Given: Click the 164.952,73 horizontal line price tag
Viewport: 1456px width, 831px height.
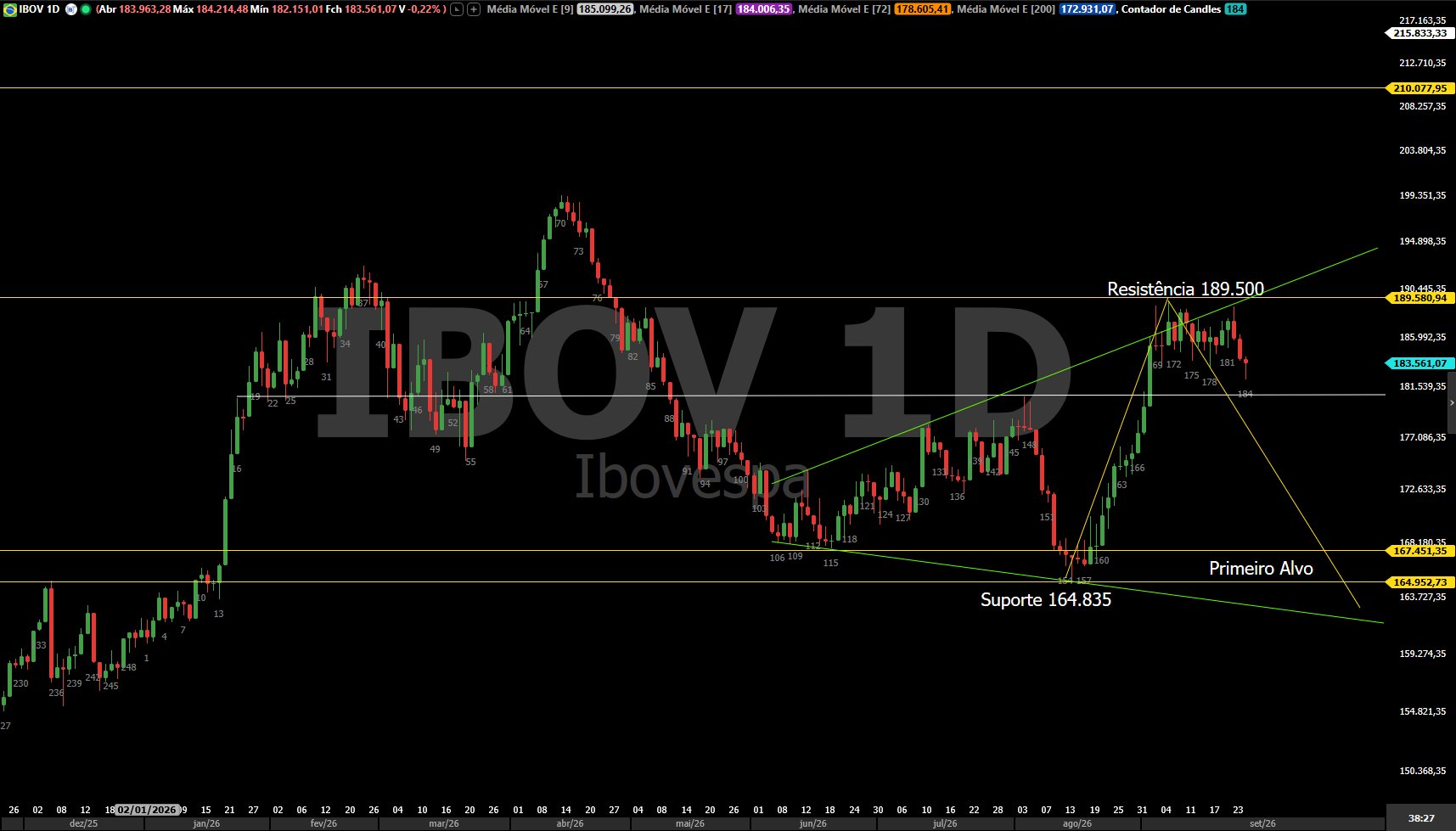Looking at the screenshot, I should click(x=1419, y=582).
